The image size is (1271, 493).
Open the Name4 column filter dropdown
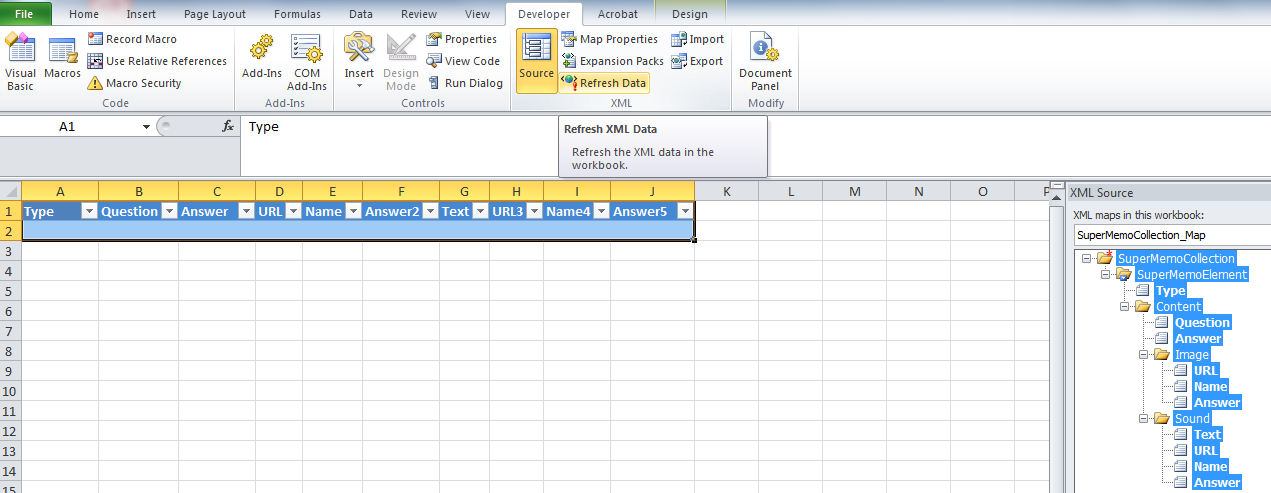[600, 211]
